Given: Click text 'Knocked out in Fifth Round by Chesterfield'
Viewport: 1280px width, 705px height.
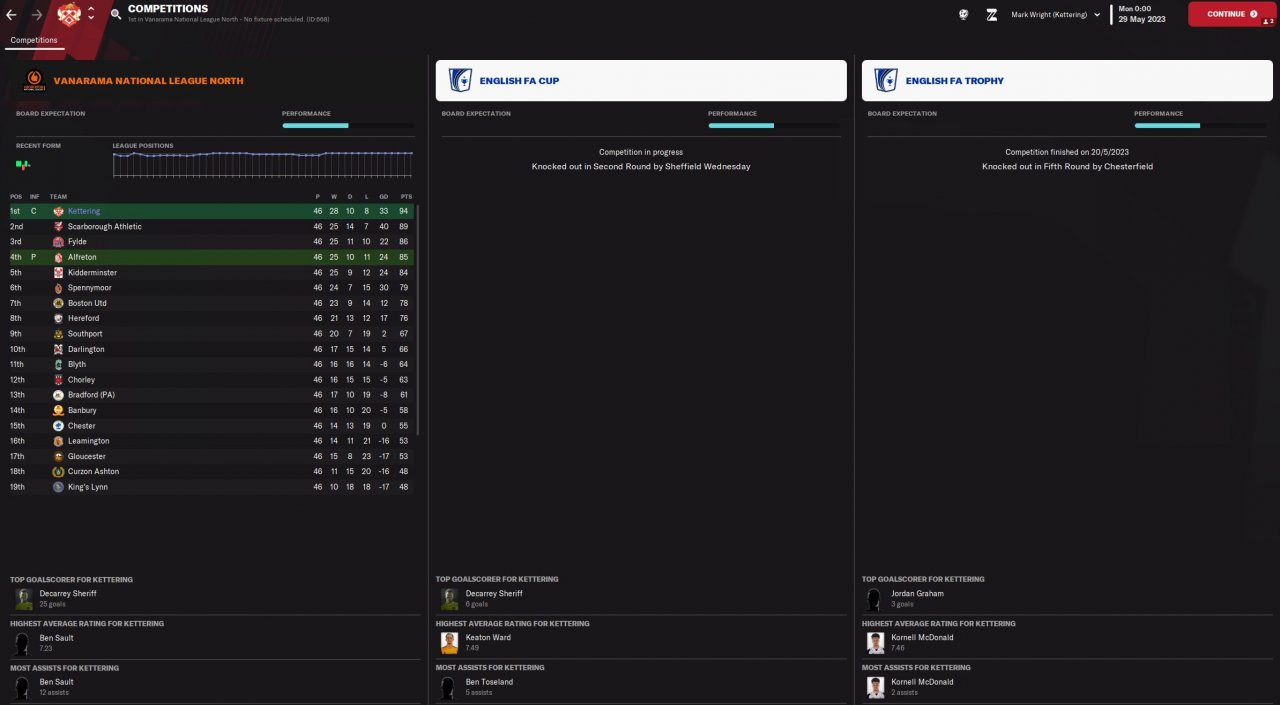Looking at the screenshot, I should pos(1067,167).
